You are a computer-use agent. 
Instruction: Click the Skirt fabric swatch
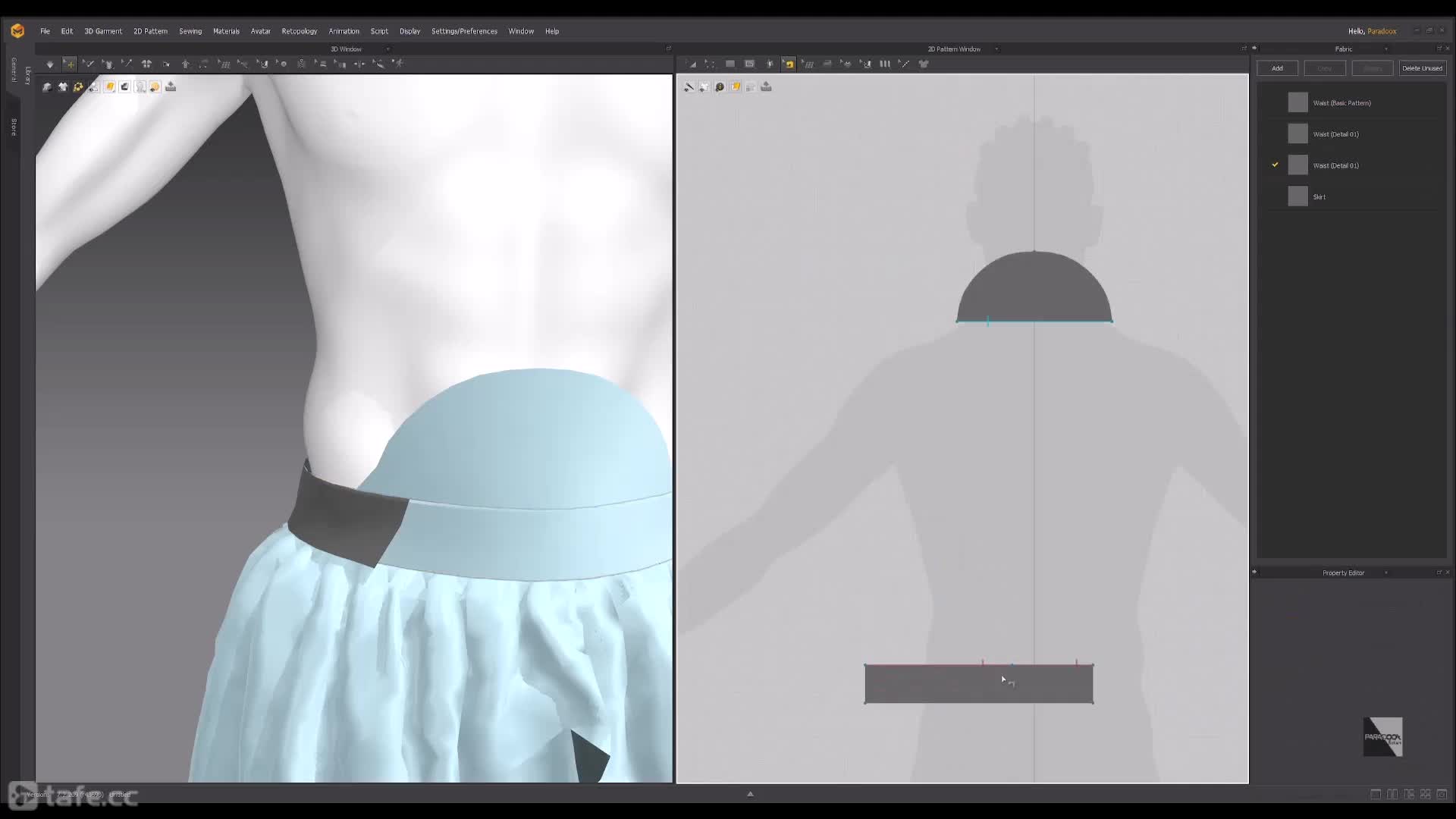[1298, 196]
